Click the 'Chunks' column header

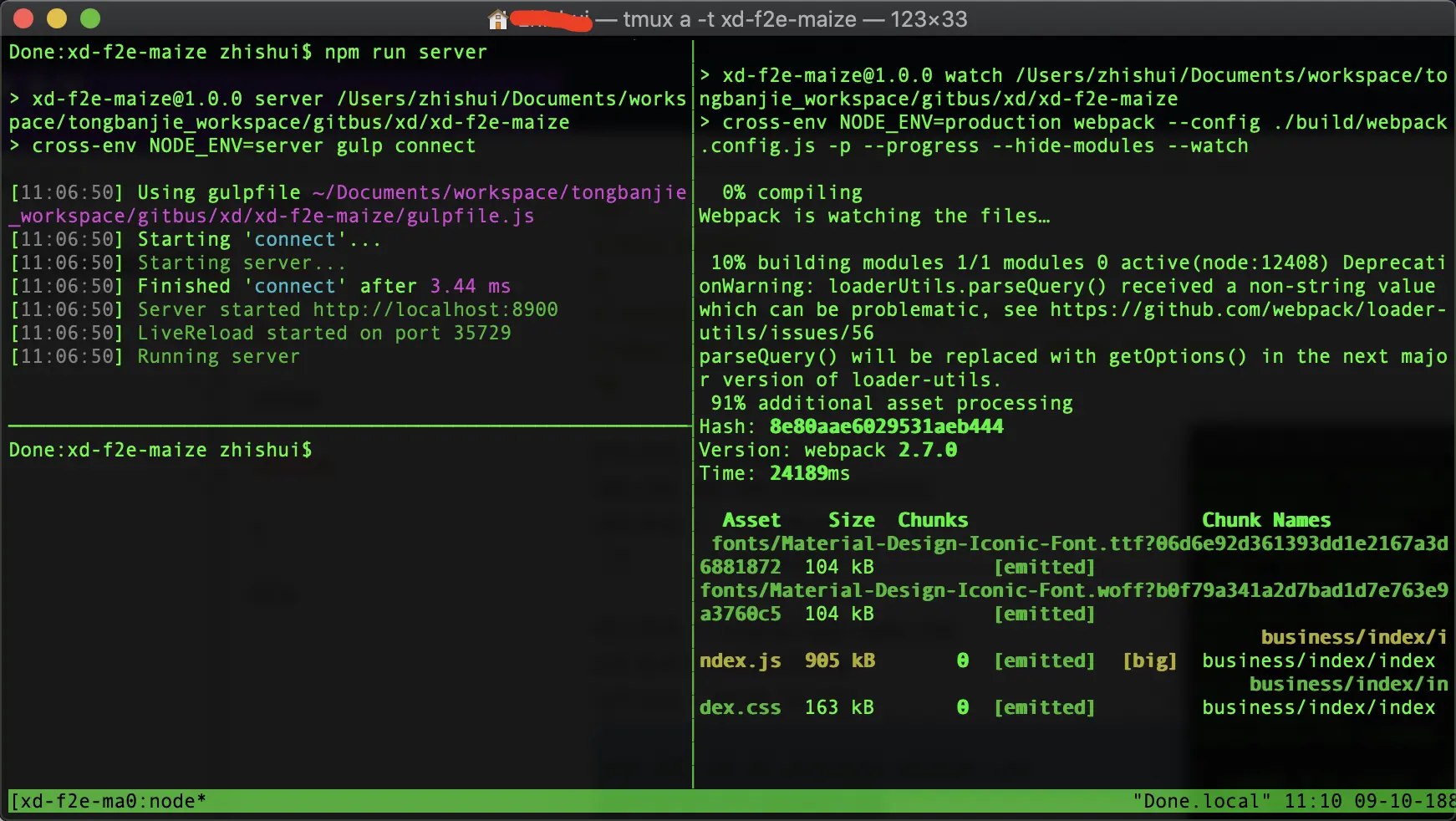(933, 521)
